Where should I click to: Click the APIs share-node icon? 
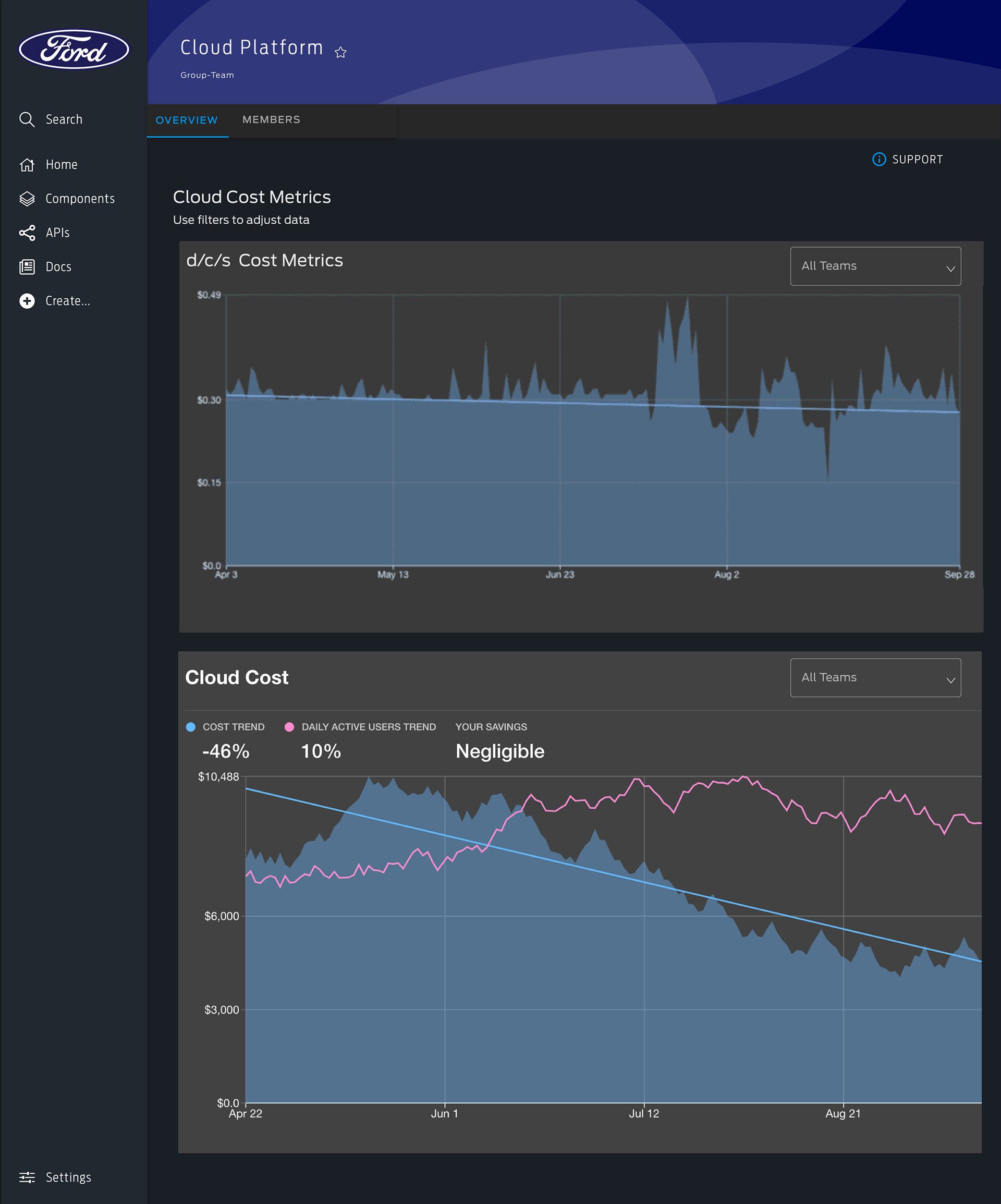[27, 233]
